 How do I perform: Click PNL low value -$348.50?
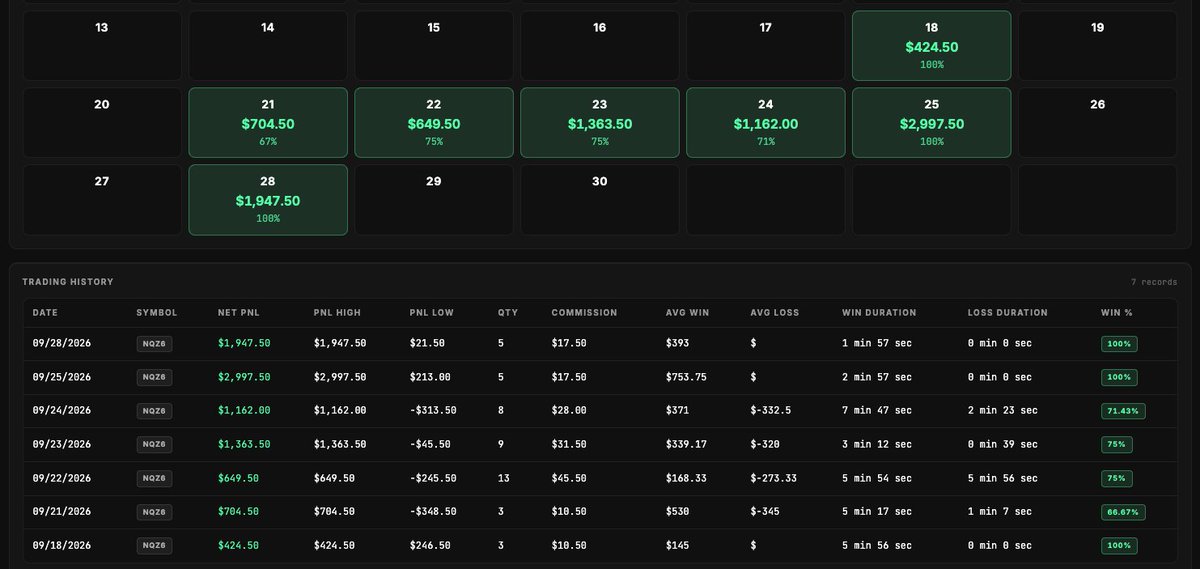(433, 511)
